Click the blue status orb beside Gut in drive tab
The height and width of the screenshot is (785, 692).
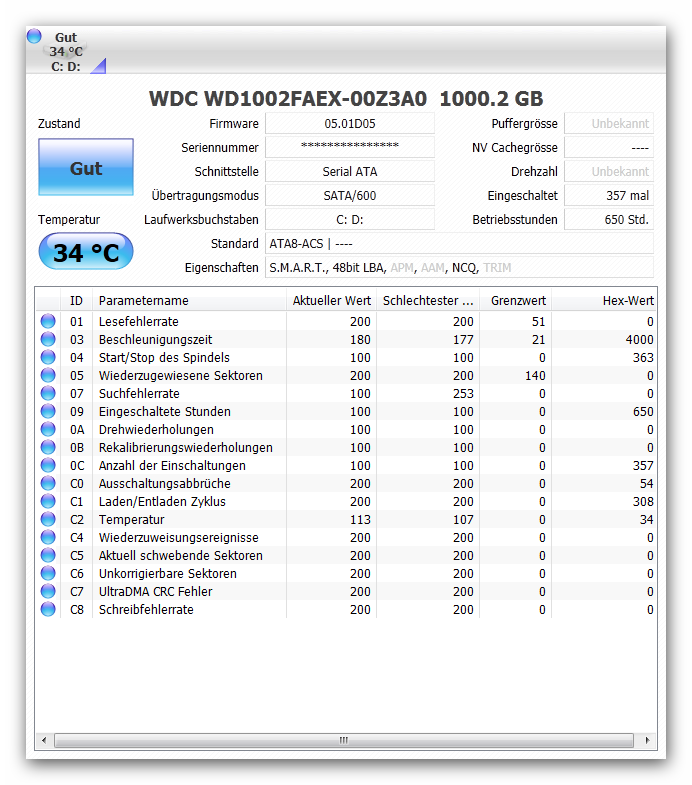tap(34, 36)
